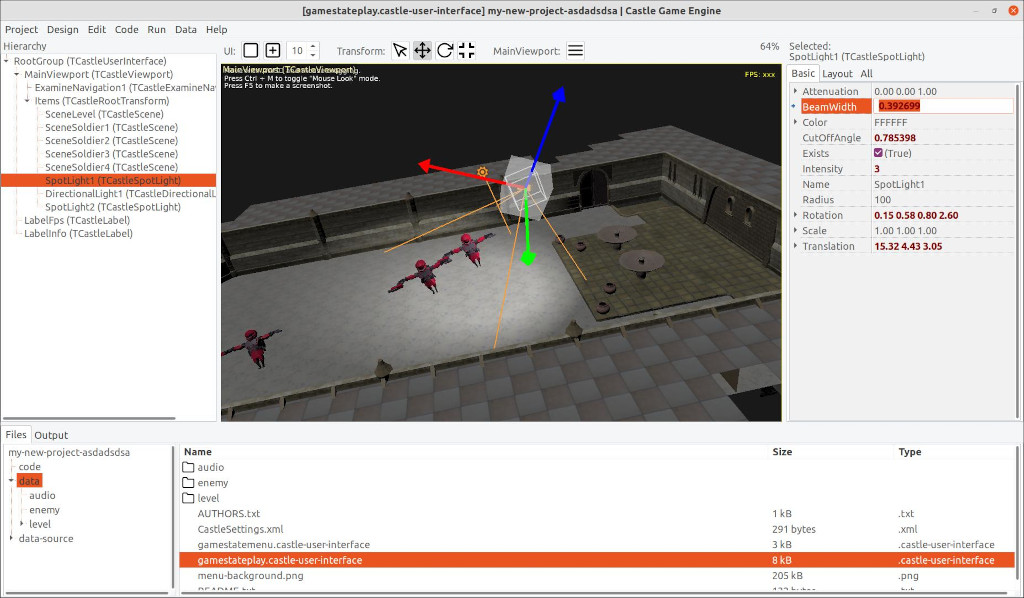Select the arrow Select/Interact tool

click(400, 51)
